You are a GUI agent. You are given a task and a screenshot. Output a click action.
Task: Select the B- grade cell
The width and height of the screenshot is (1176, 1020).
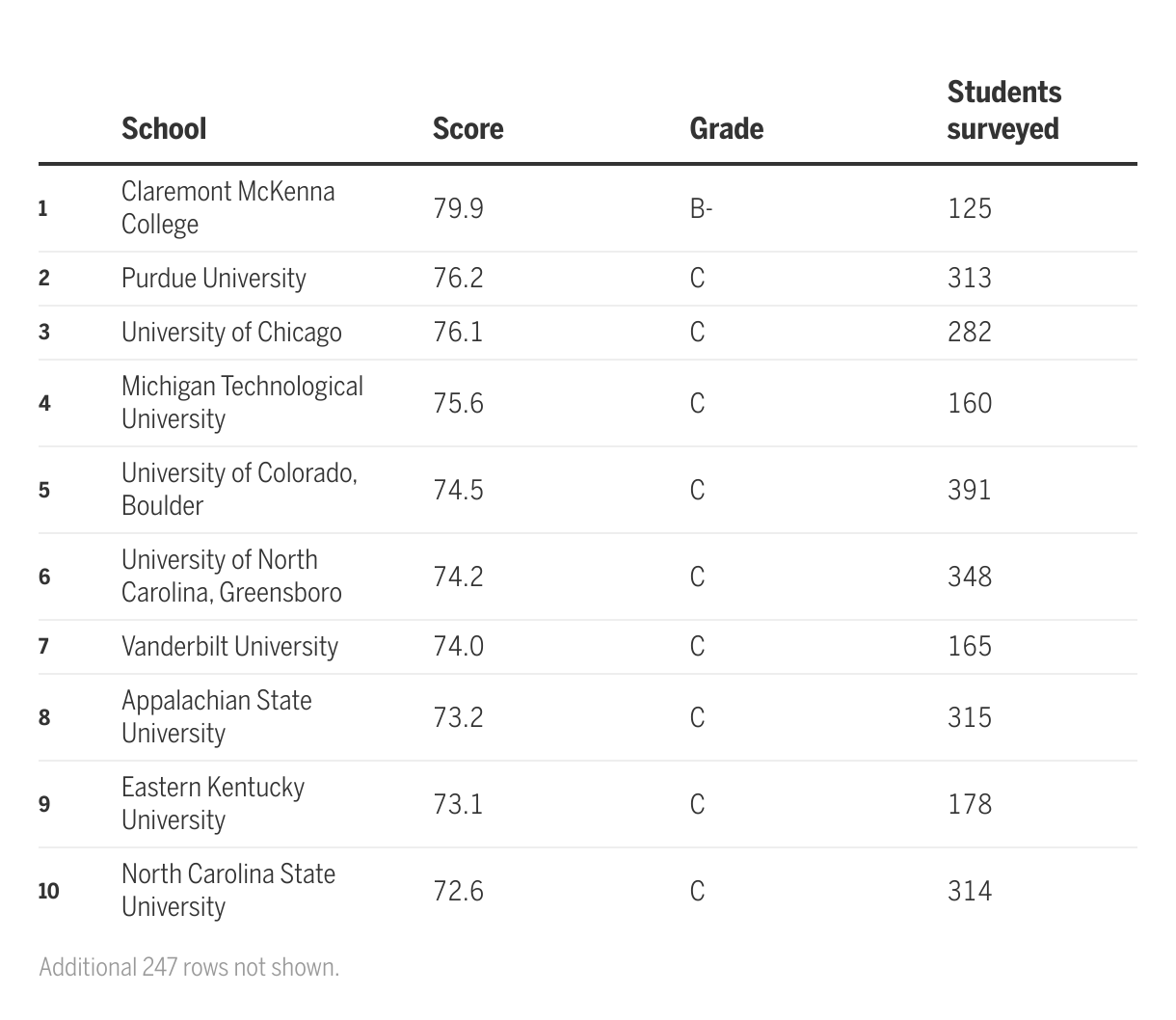click(701, 208)
